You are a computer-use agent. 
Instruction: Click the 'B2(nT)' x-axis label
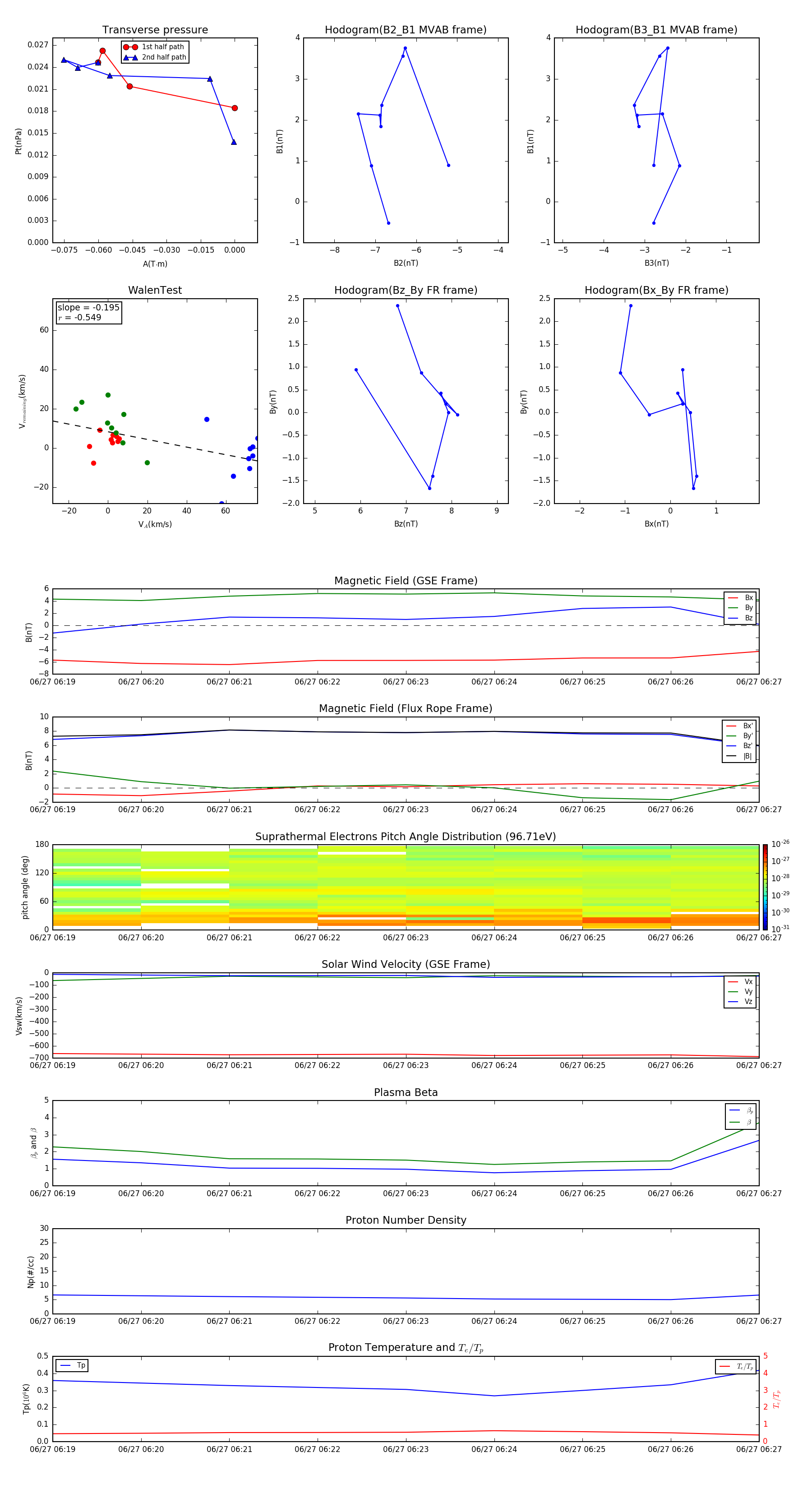406,263
